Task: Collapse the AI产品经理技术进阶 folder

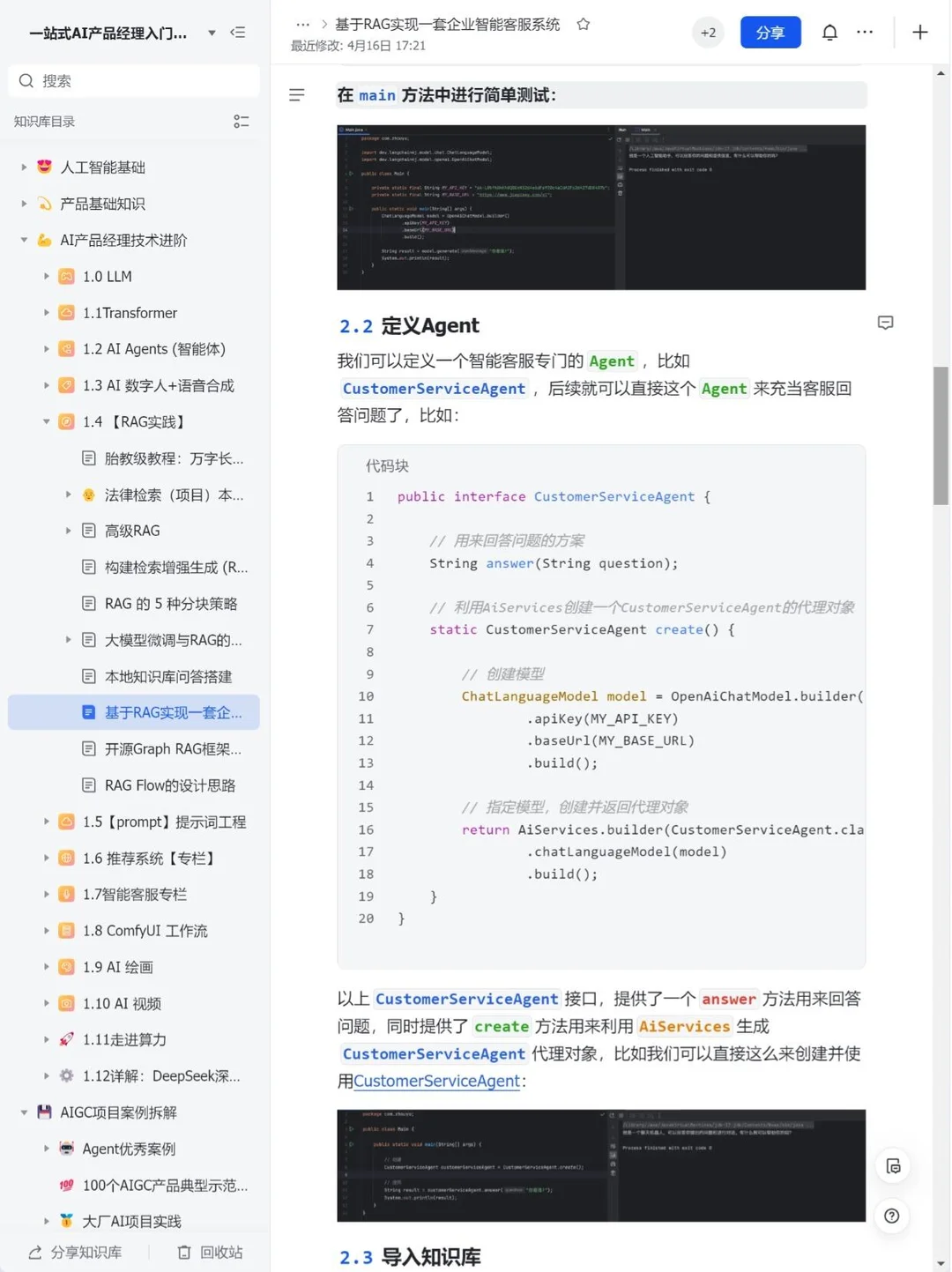Action: tap(24, 240)
